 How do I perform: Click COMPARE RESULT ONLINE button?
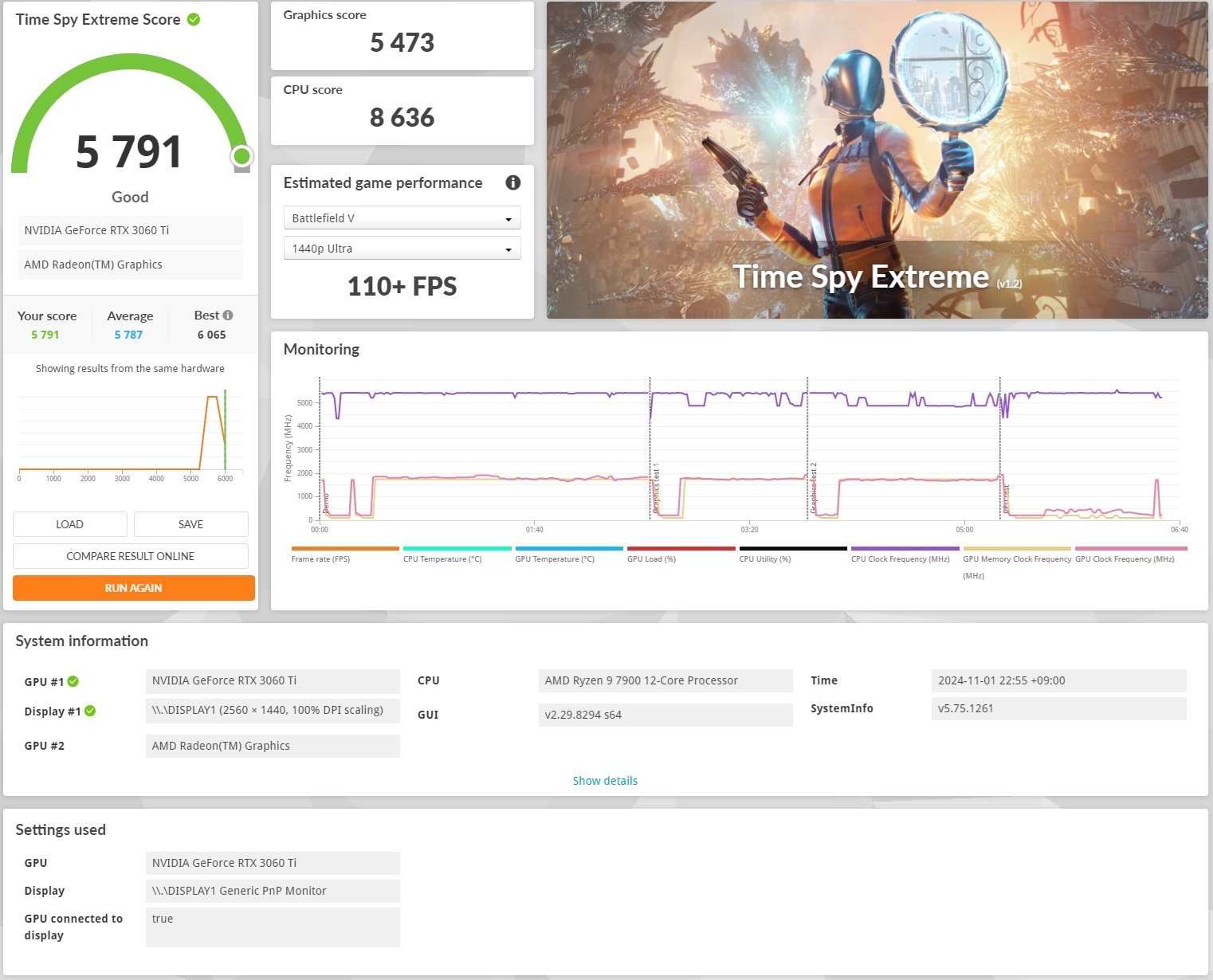click(x=131, y=556)
